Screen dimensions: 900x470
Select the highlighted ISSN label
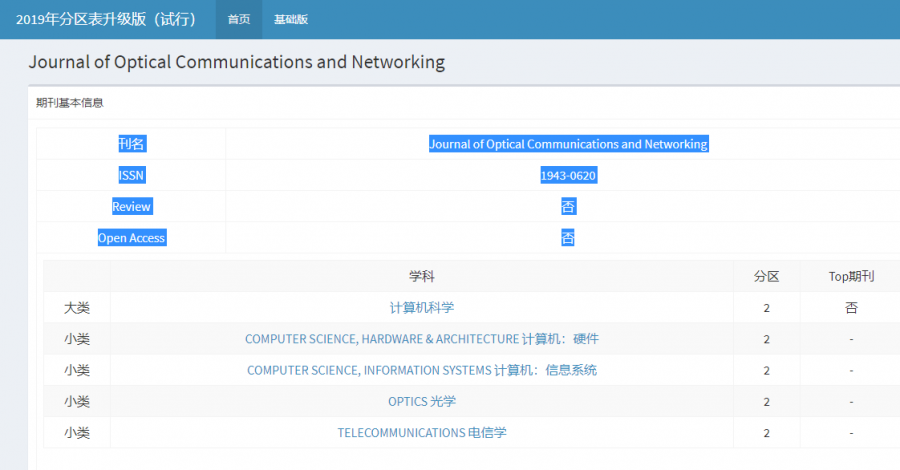(131, 175)
